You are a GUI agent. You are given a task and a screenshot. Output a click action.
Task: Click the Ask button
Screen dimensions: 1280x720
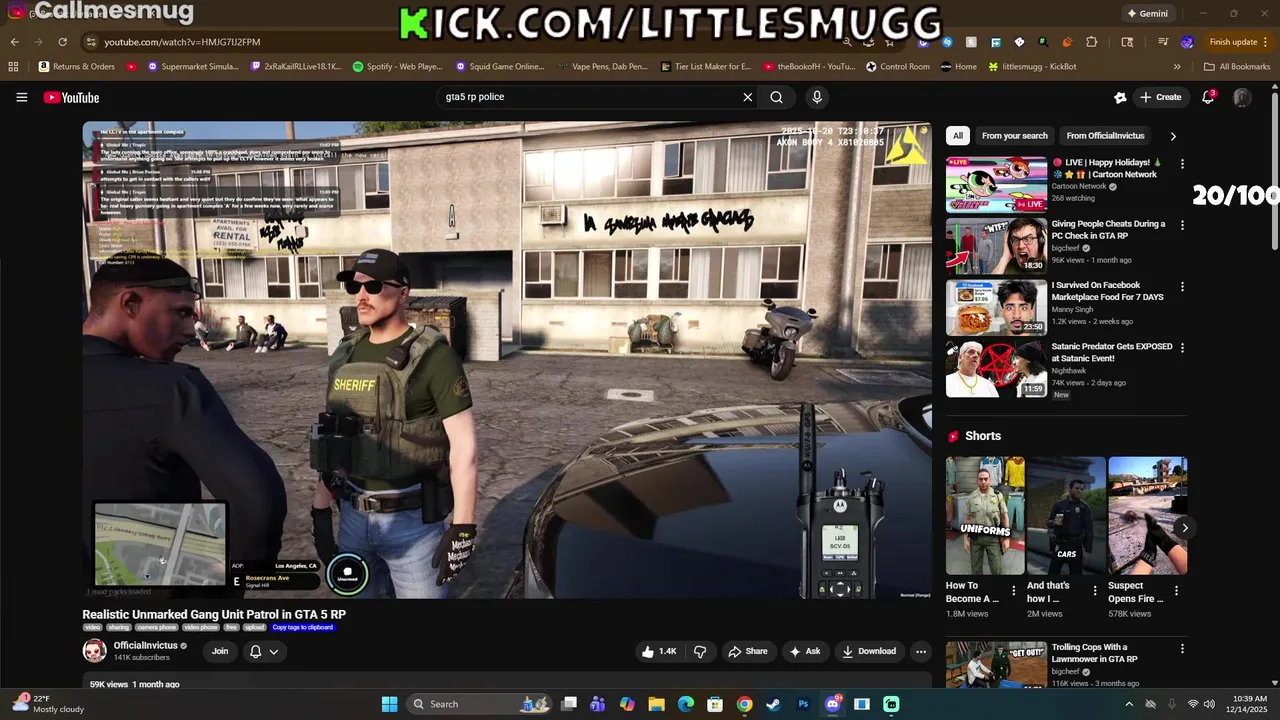(x=804, y=651)
